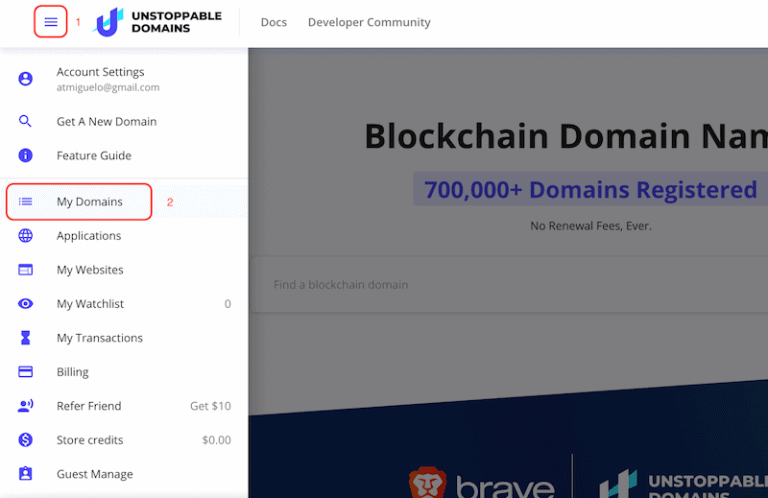Click the info icon beside Feature Guide
This screenshot has height=498, width=768.
(25, 155)
